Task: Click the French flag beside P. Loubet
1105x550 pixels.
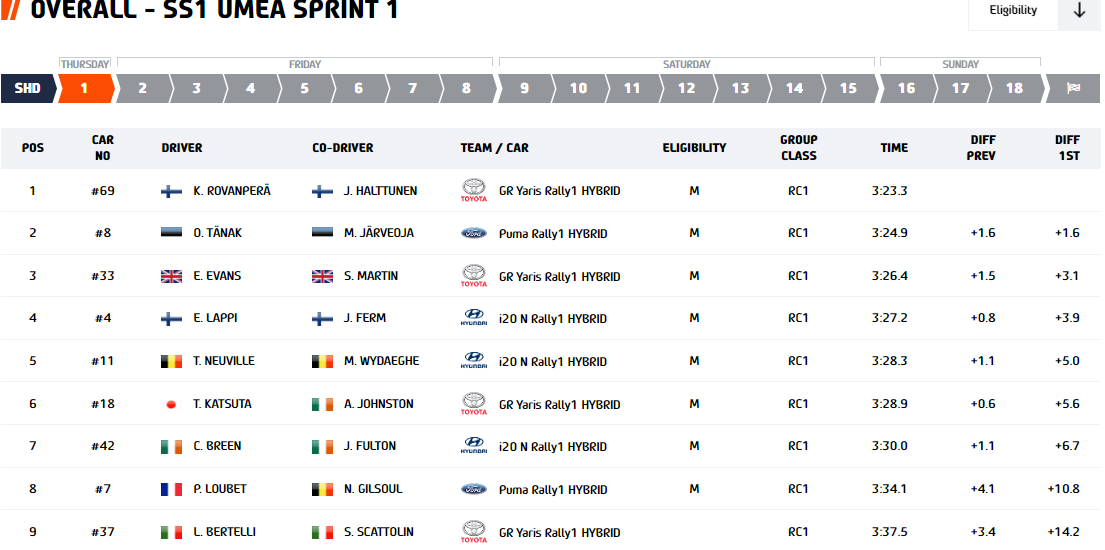Action: click(x=171, y=489)
